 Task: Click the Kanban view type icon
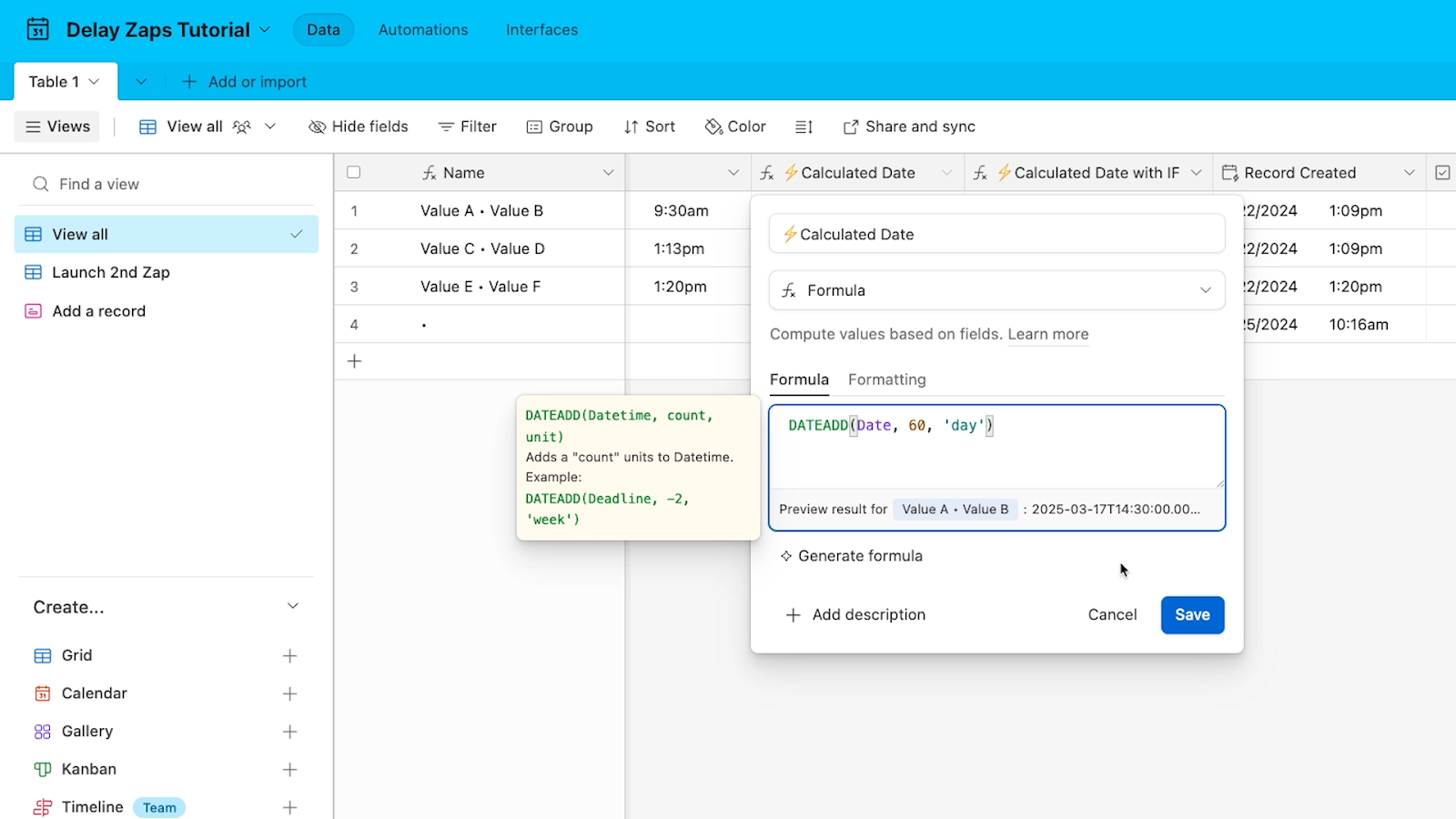[43, 770]
